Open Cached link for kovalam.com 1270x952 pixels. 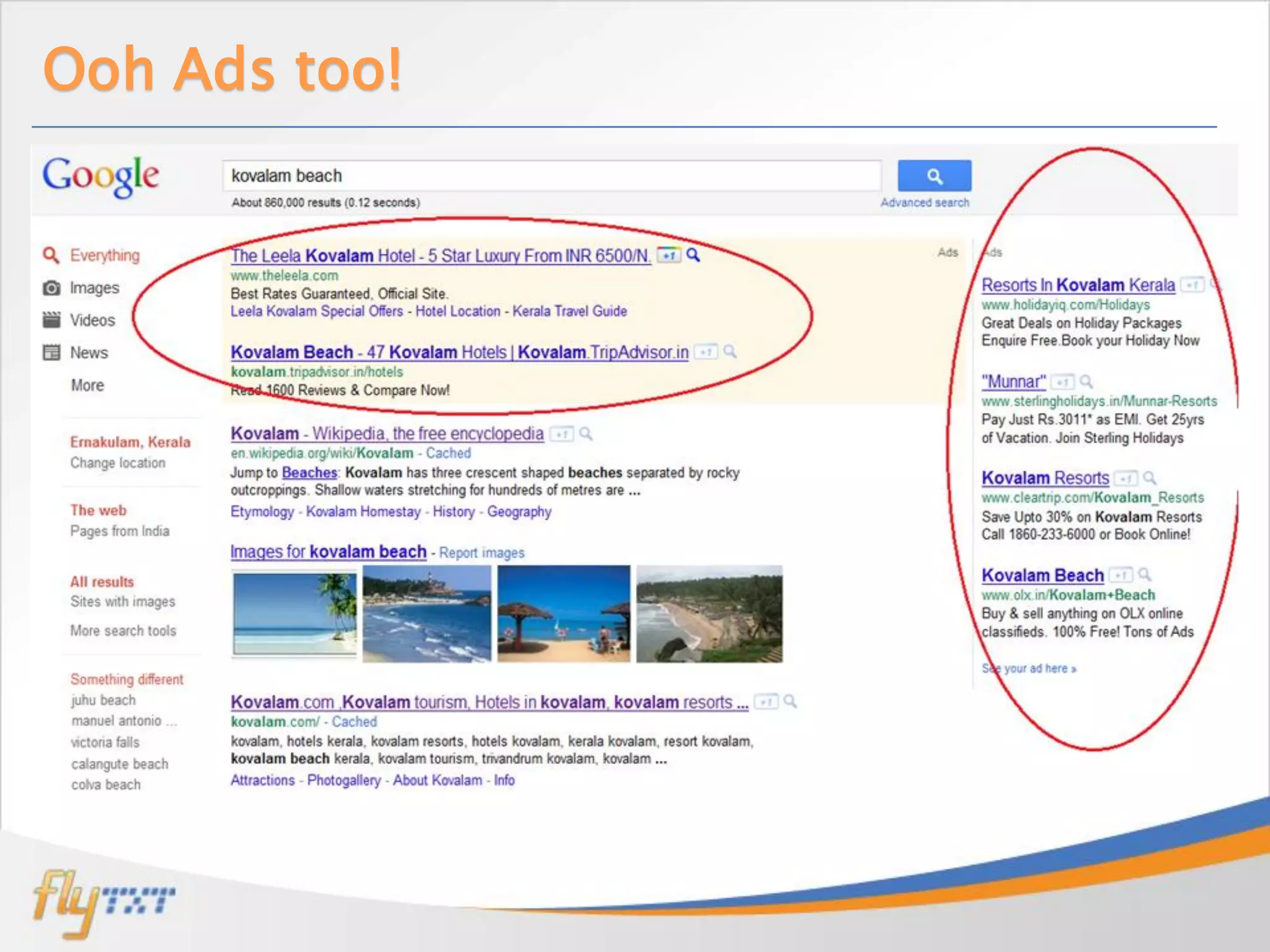354,722
